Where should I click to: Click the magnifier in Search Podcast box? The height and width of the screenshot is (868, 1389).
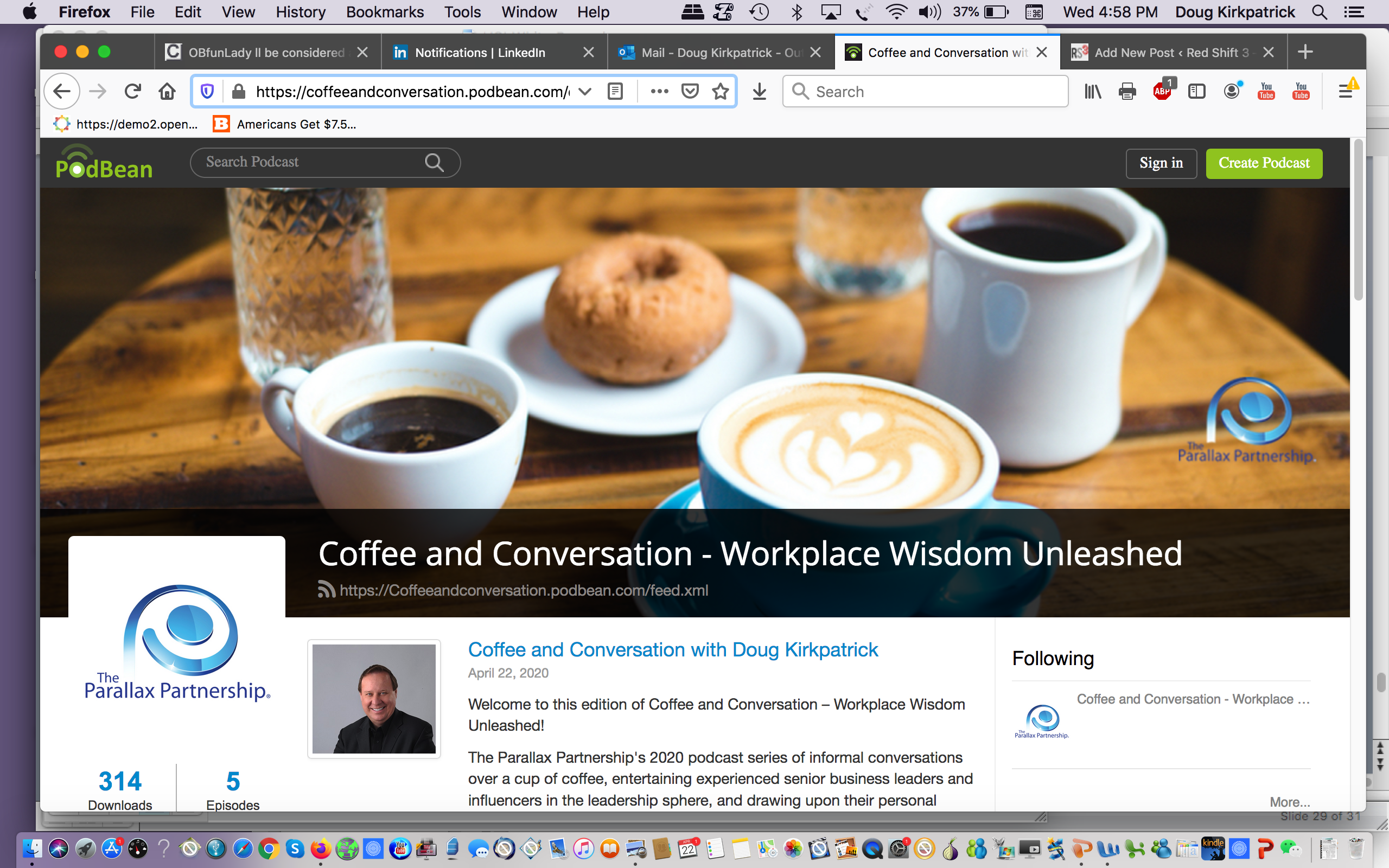click(435, 162)
